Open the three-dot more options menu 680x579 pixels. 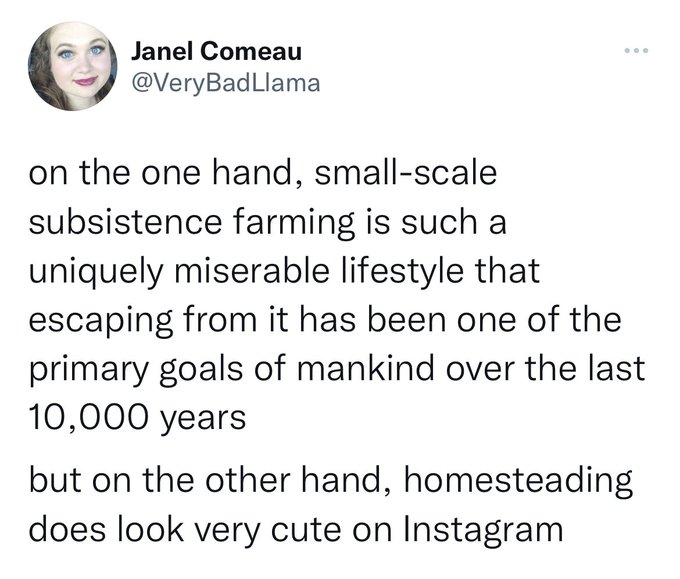click(639, 48)
